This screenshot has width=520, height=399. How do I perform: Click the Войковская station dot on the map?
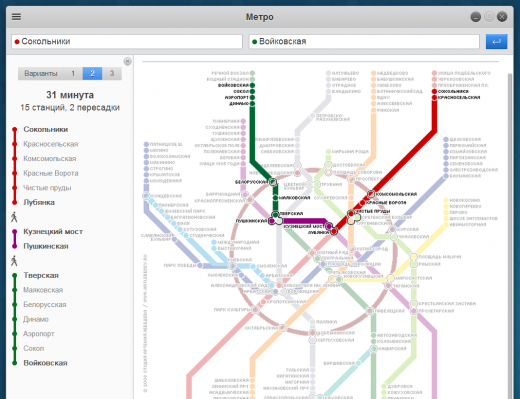(252, 85)
